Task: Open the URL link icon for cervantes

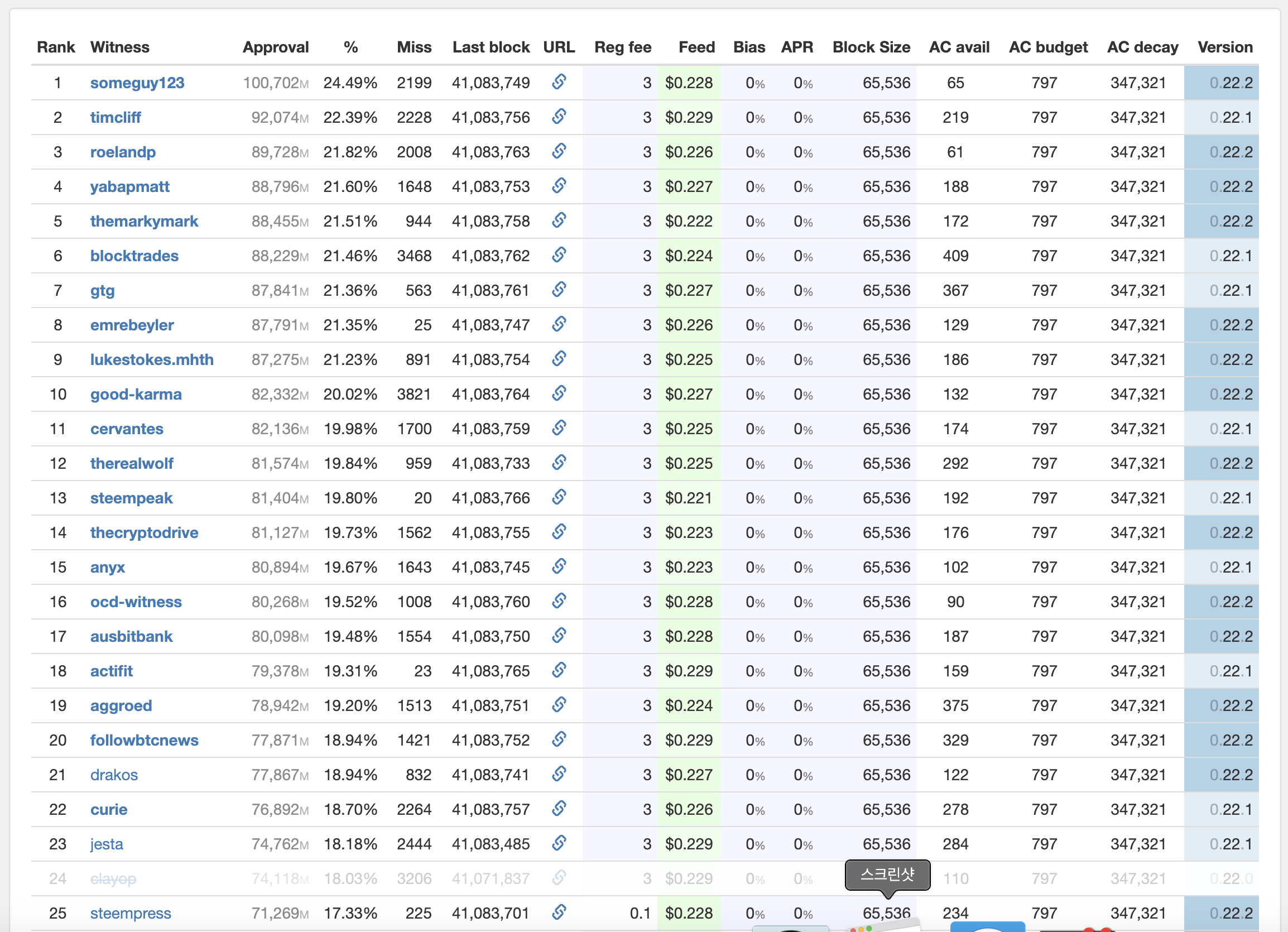Action: tap(559, 428)
